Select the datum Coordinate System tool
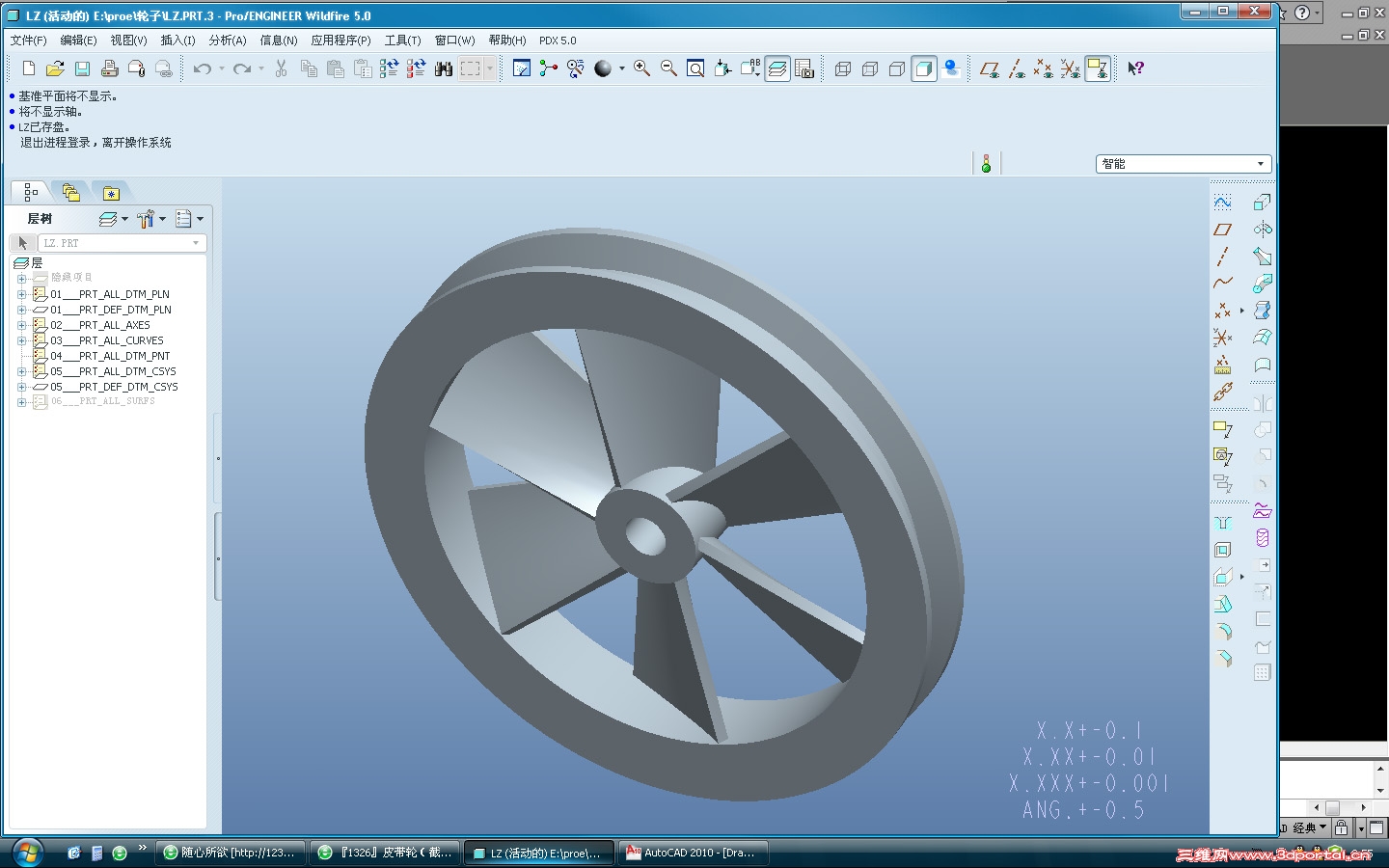 click(1223, 338)
